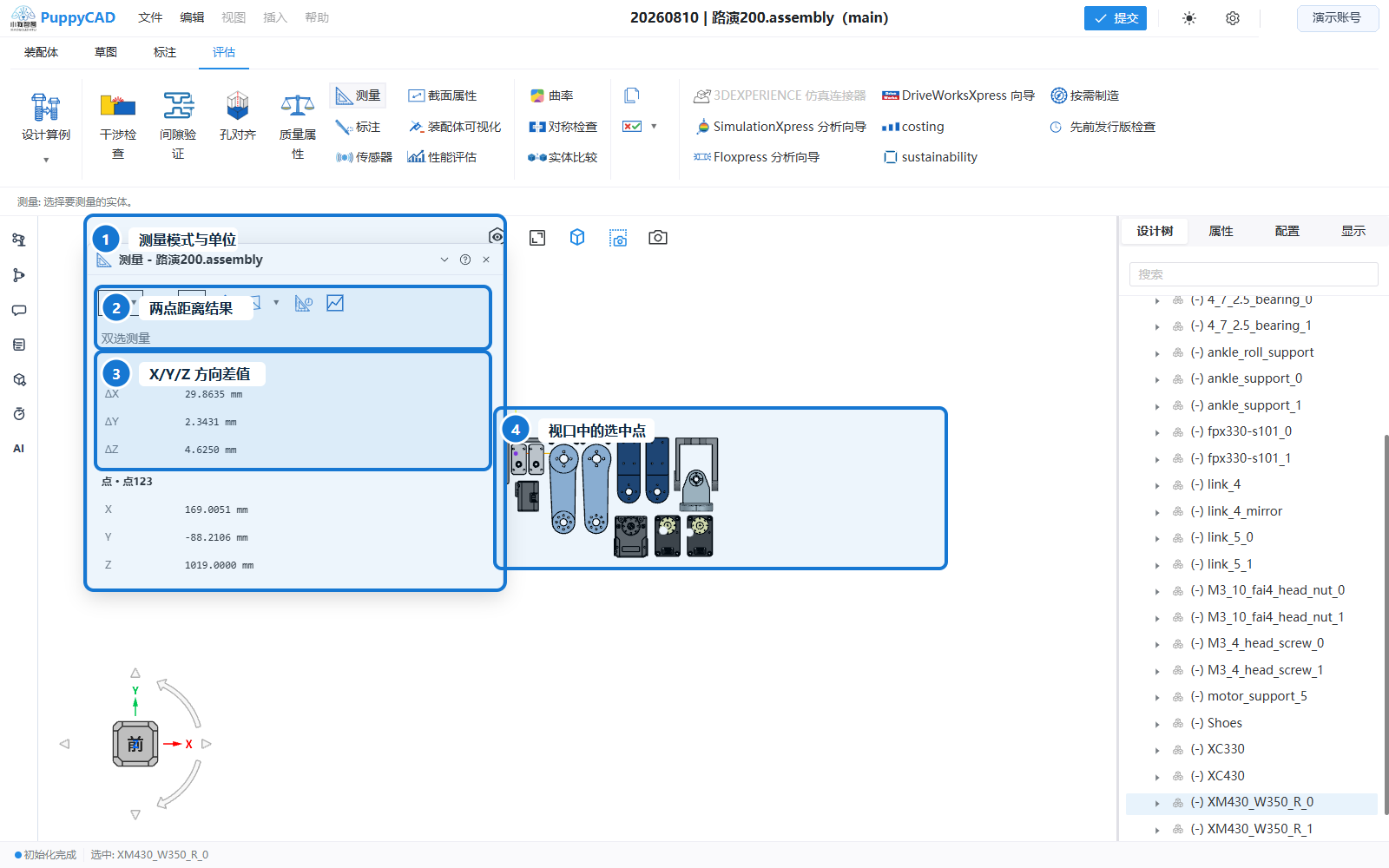This screenshot has height=868, width=1389.
Task: Expand the motor_support_5 tree node
Action: (1157, 697)
